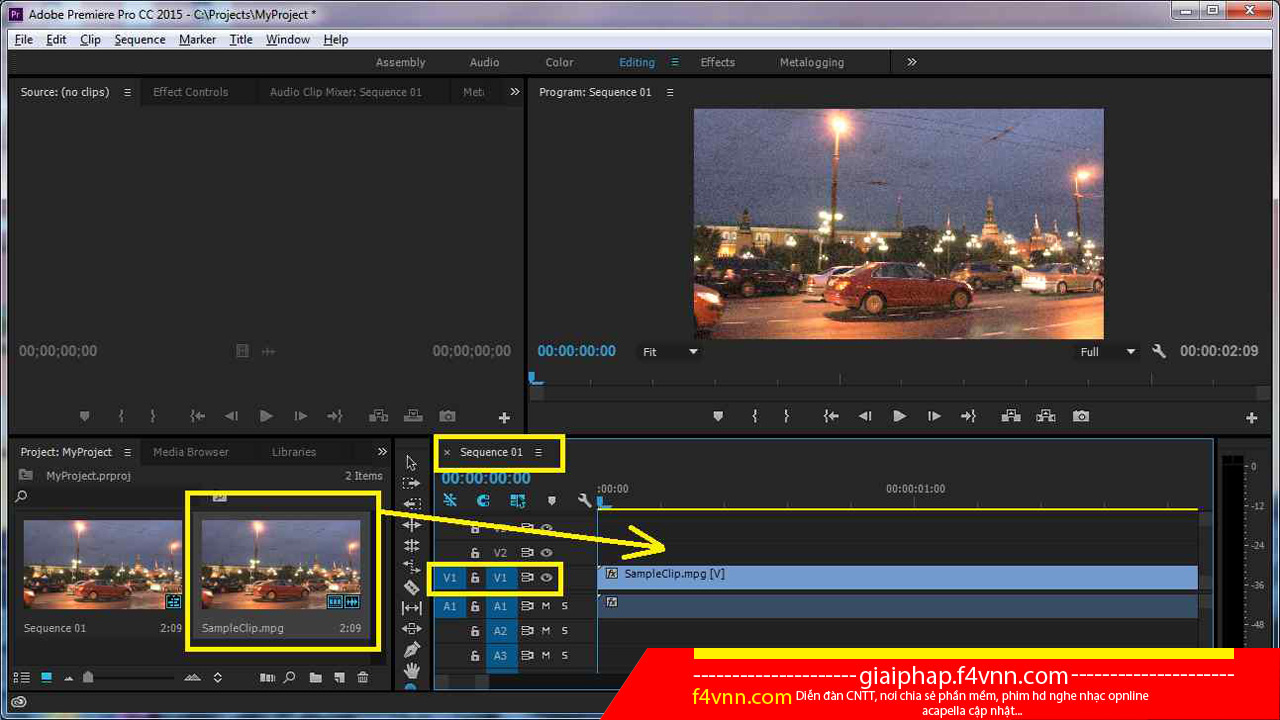This screenshot has width=1280, height=720.
Task: Click Extract button in Program monitor
Action: (x=1046, y=416)
